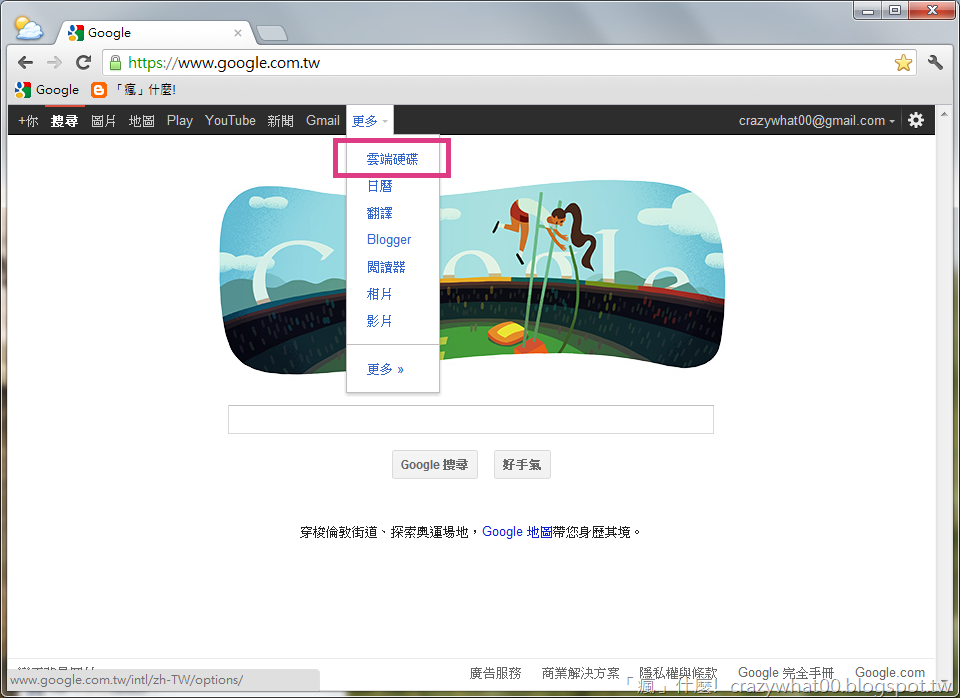Open 新聞 in the Google bar
The height and width of the screenshot is (700, 960).
point(280,121)
